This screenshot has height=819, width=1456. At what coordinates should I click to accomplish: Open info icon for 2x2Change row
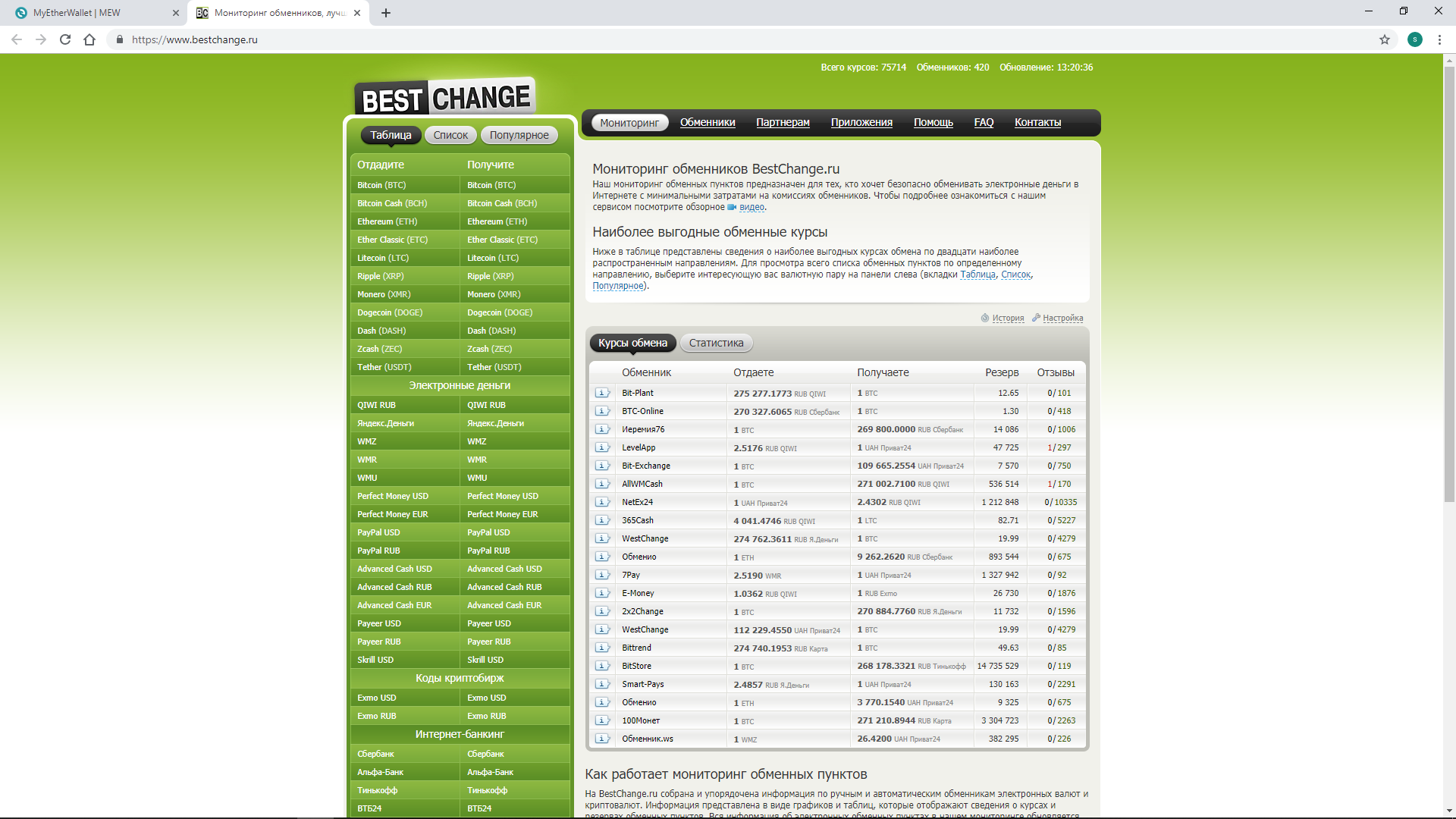603,611
